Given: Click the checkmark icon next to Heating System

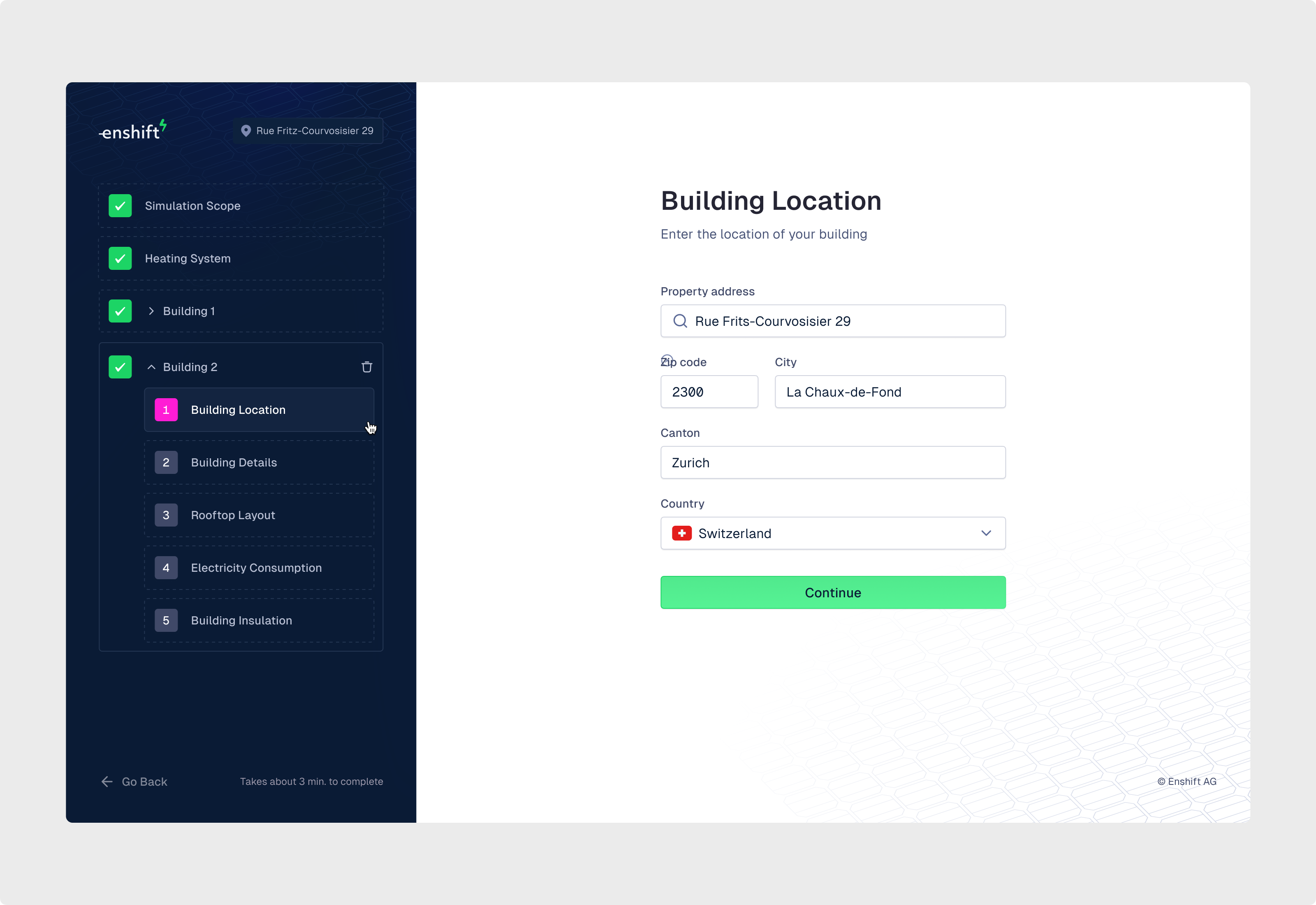Looking at the screenshot, I should [x=120, y=258].
